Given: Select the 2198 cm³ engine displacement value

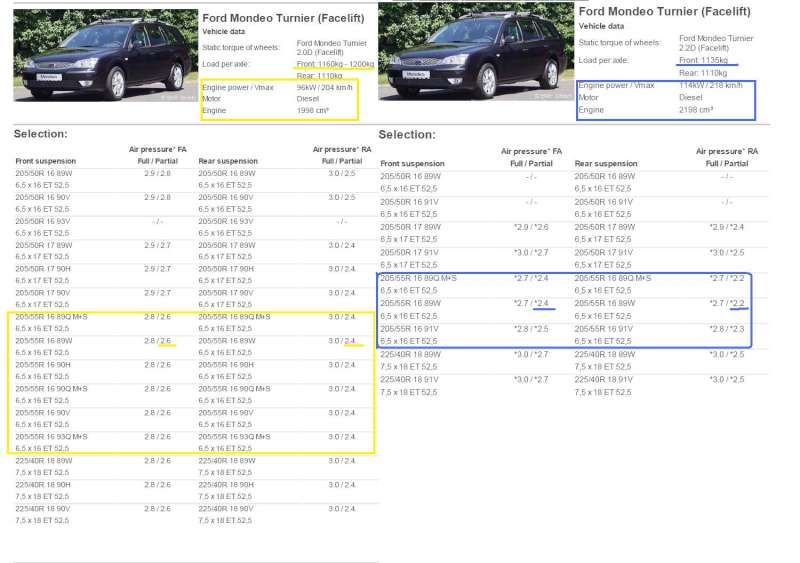Looking at the screenshot, I should coord(699,110).
